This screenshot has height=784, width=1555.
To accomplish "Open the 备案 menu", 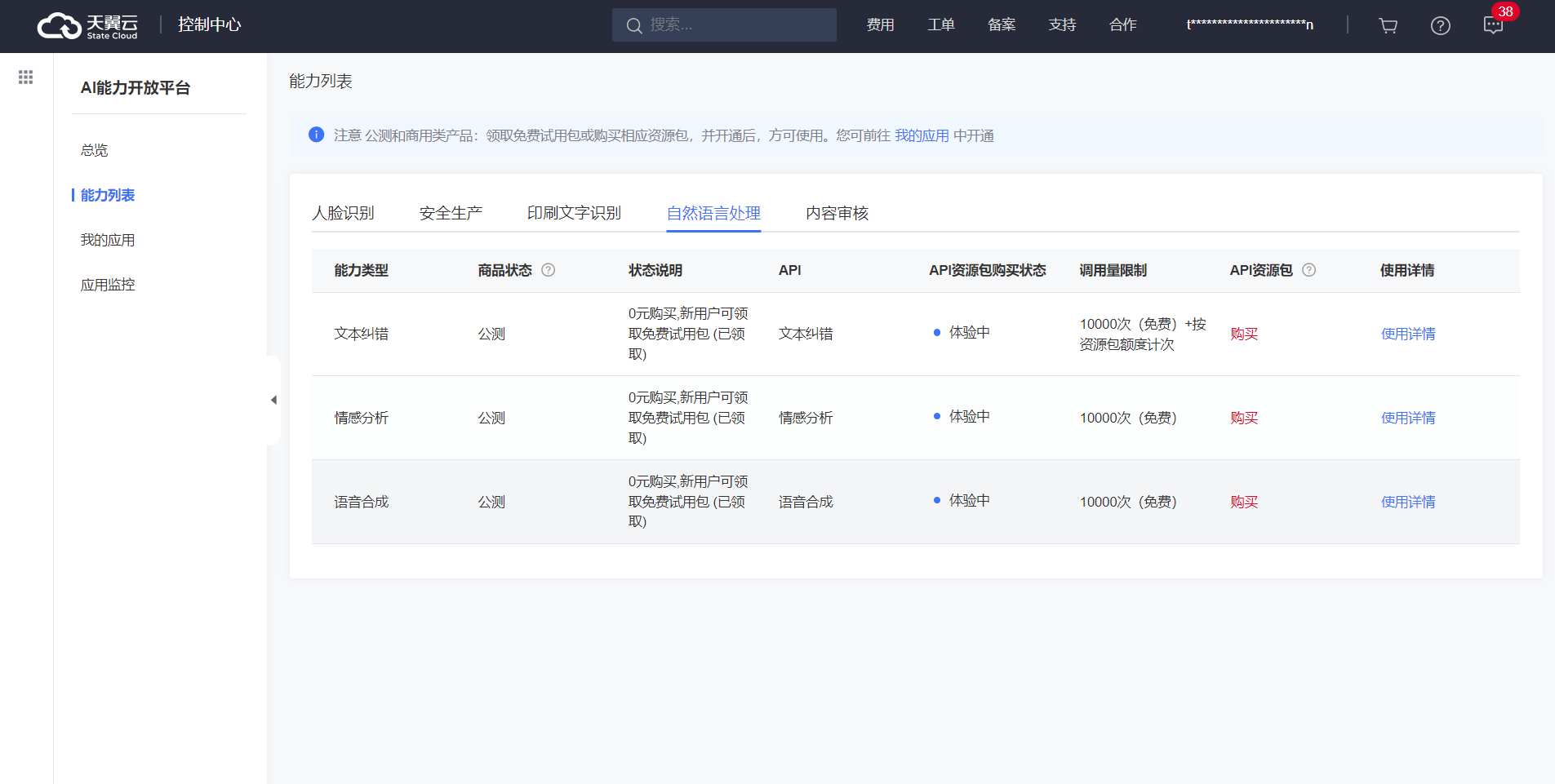I will [1002, 24].
